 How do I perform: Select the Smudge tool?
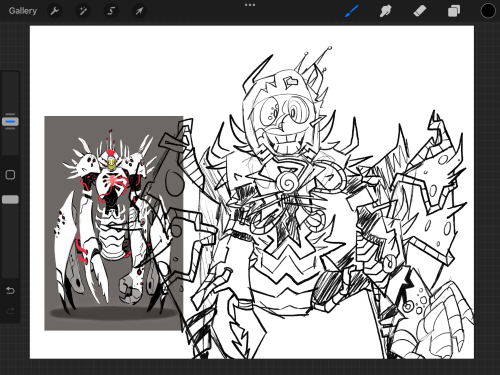coord(385,11)
